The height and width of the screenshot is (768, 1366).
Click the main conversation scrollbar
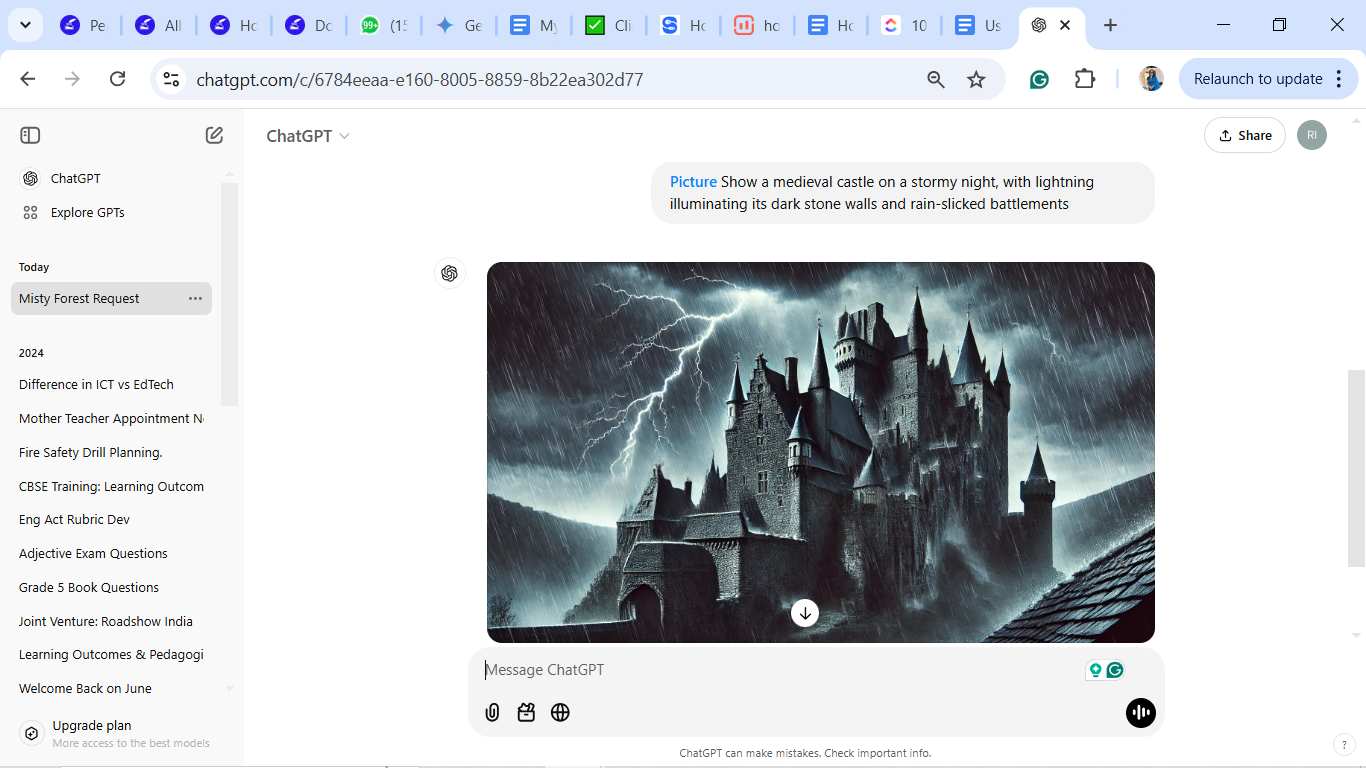click(1356, 468)
